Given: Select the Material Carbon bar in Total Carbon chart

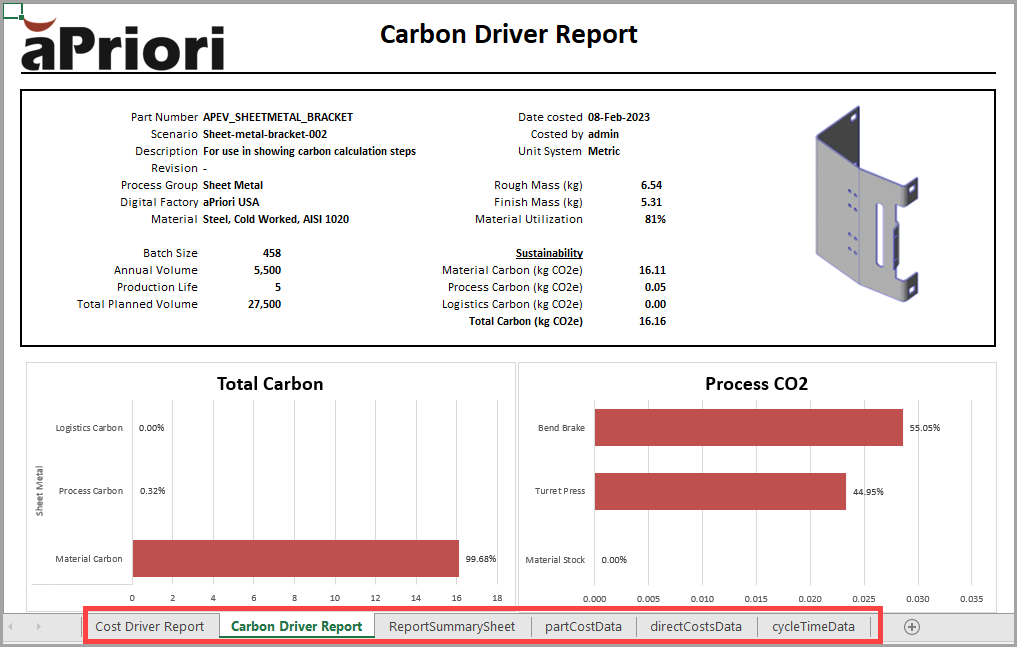Looking at the screenshot, I should pos(296,558).
